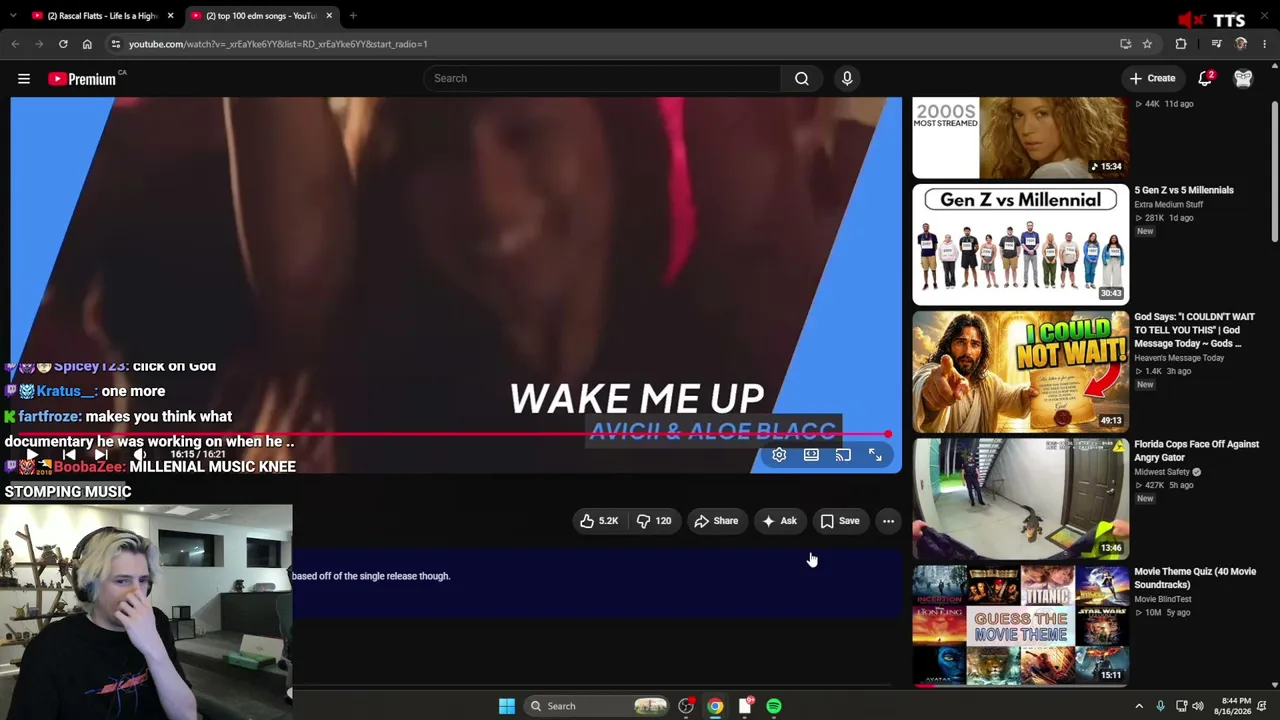Open a new browser tab

[353, 16]
